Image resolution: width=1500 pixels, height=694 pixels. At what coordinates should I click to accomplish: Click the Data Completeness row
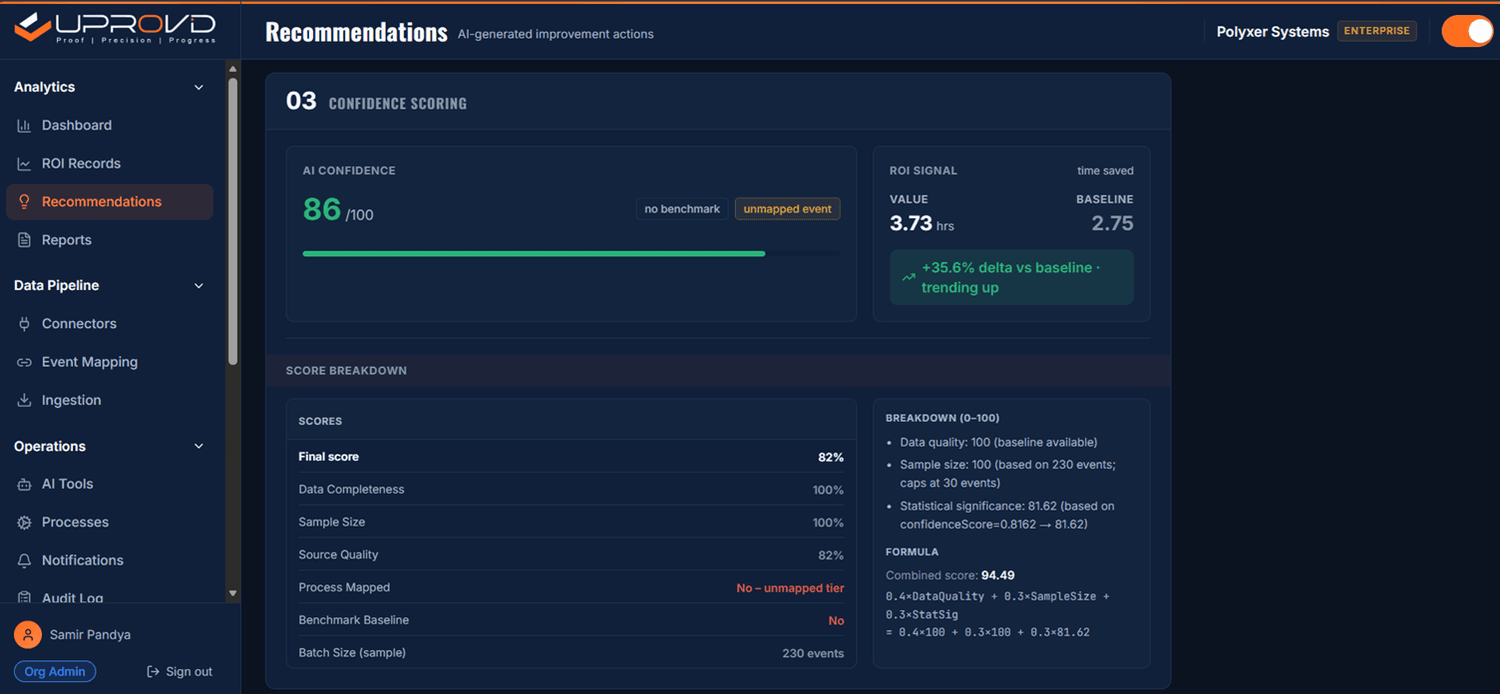click(571, 490)
